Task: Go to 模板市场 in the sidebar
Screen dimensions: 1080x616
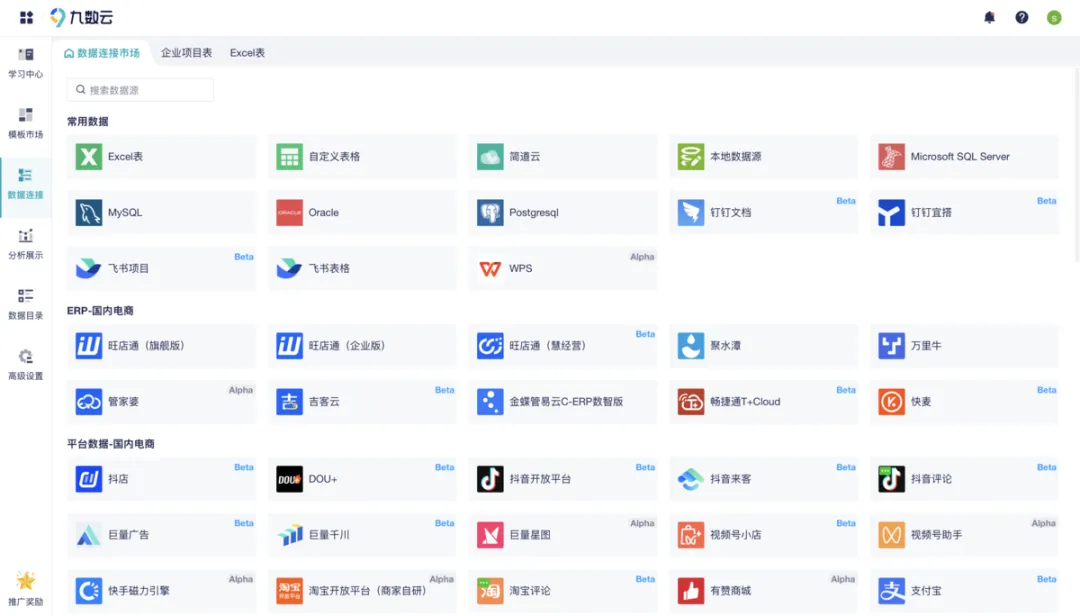Action: (x=26, y=122)
